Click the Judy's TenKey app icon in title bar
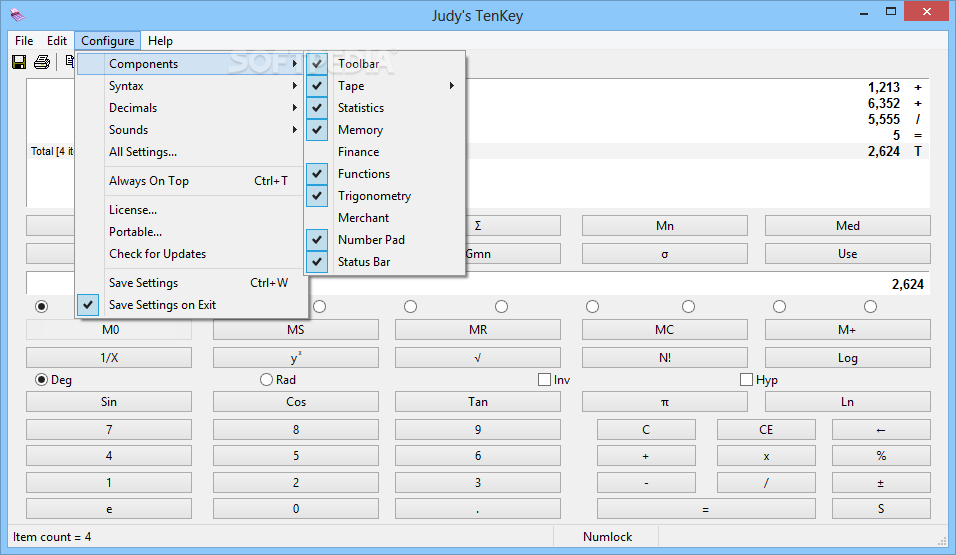 coord(18,15)
